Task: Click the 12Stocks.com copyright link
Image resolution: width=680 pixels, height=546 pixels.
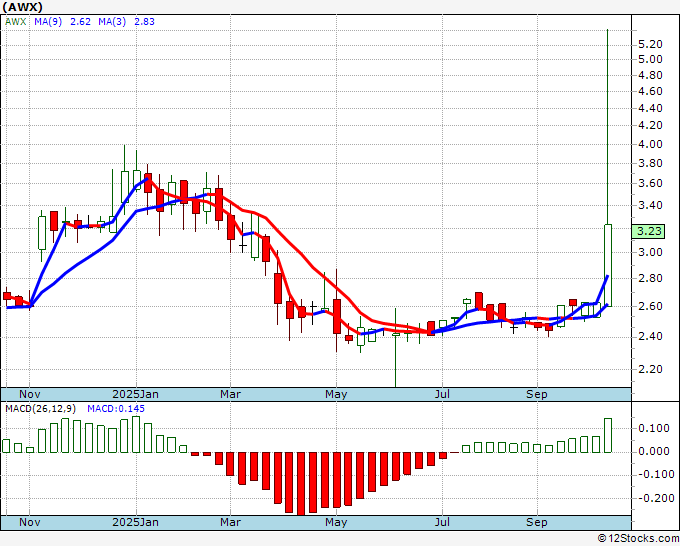Action: pos(638,539)
